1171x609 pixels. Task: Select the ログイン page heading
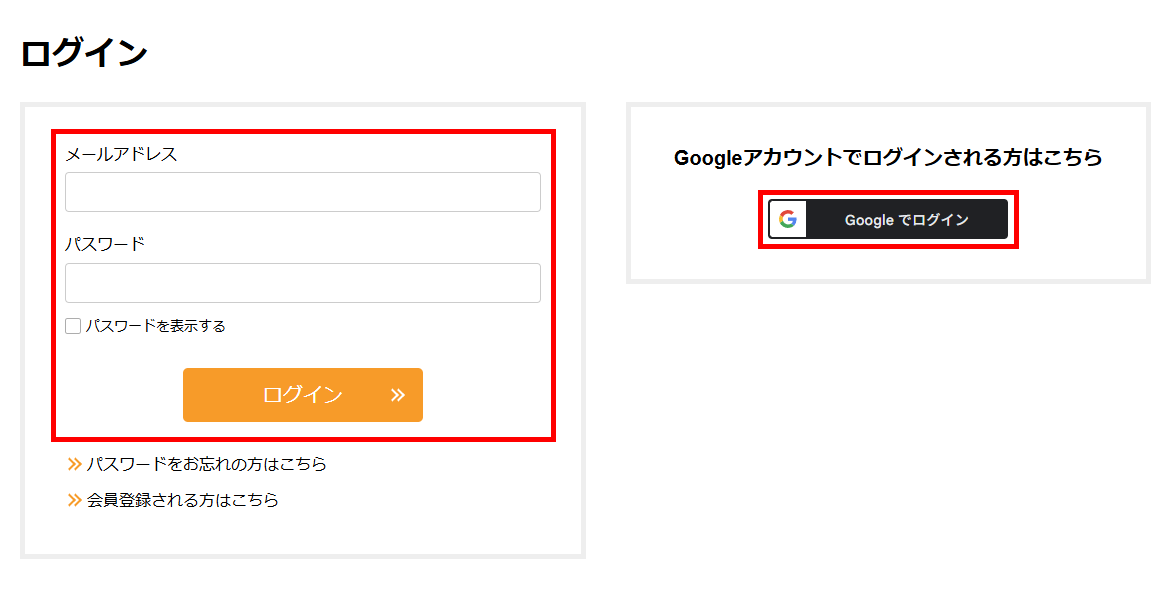point(83,51)
